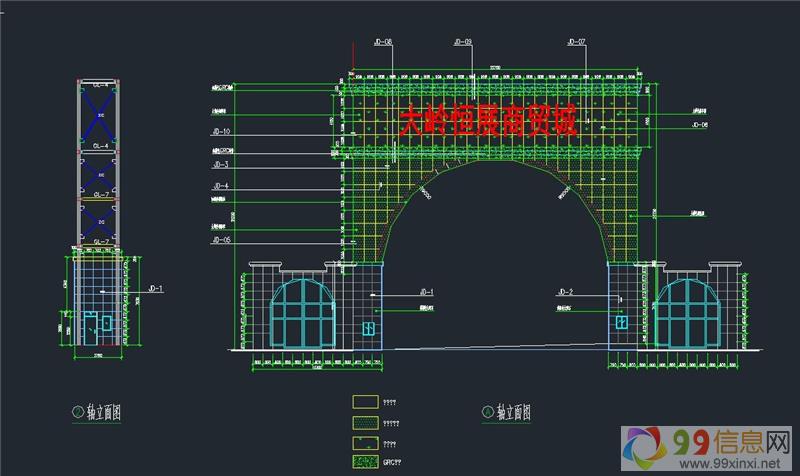Select the JD-3 leader label

[220, 164]
